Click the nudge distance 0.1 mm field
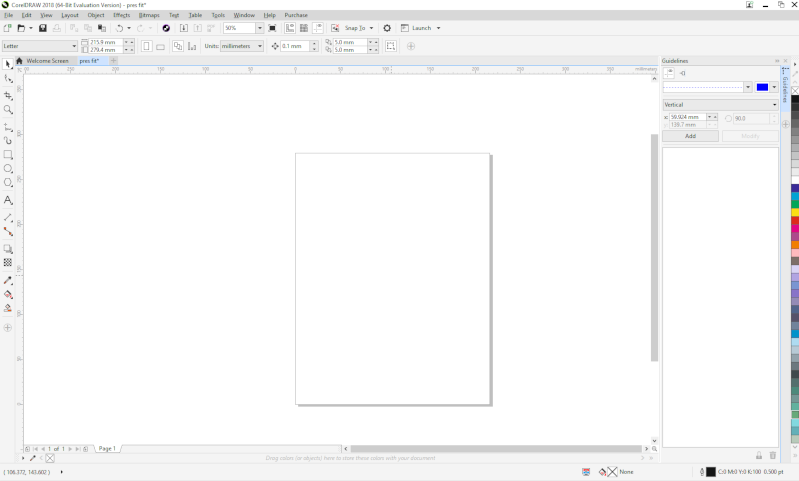The image size is (799, 481). 295,46
